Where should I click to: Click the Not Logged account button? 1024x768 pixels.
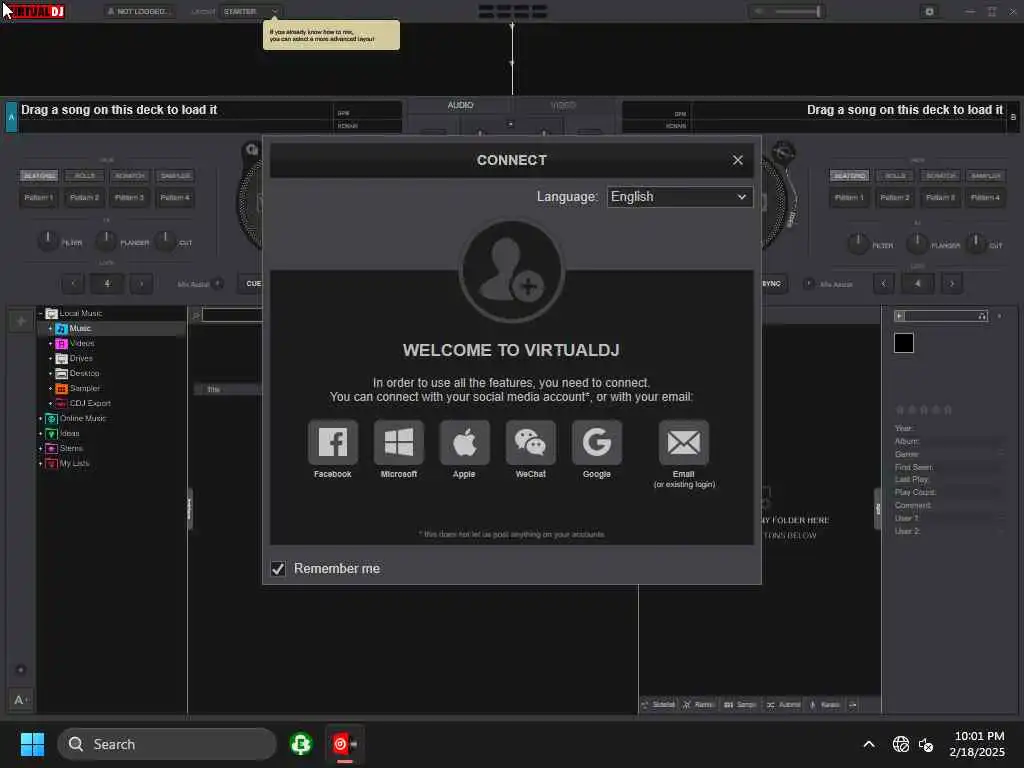pos(139,11)
